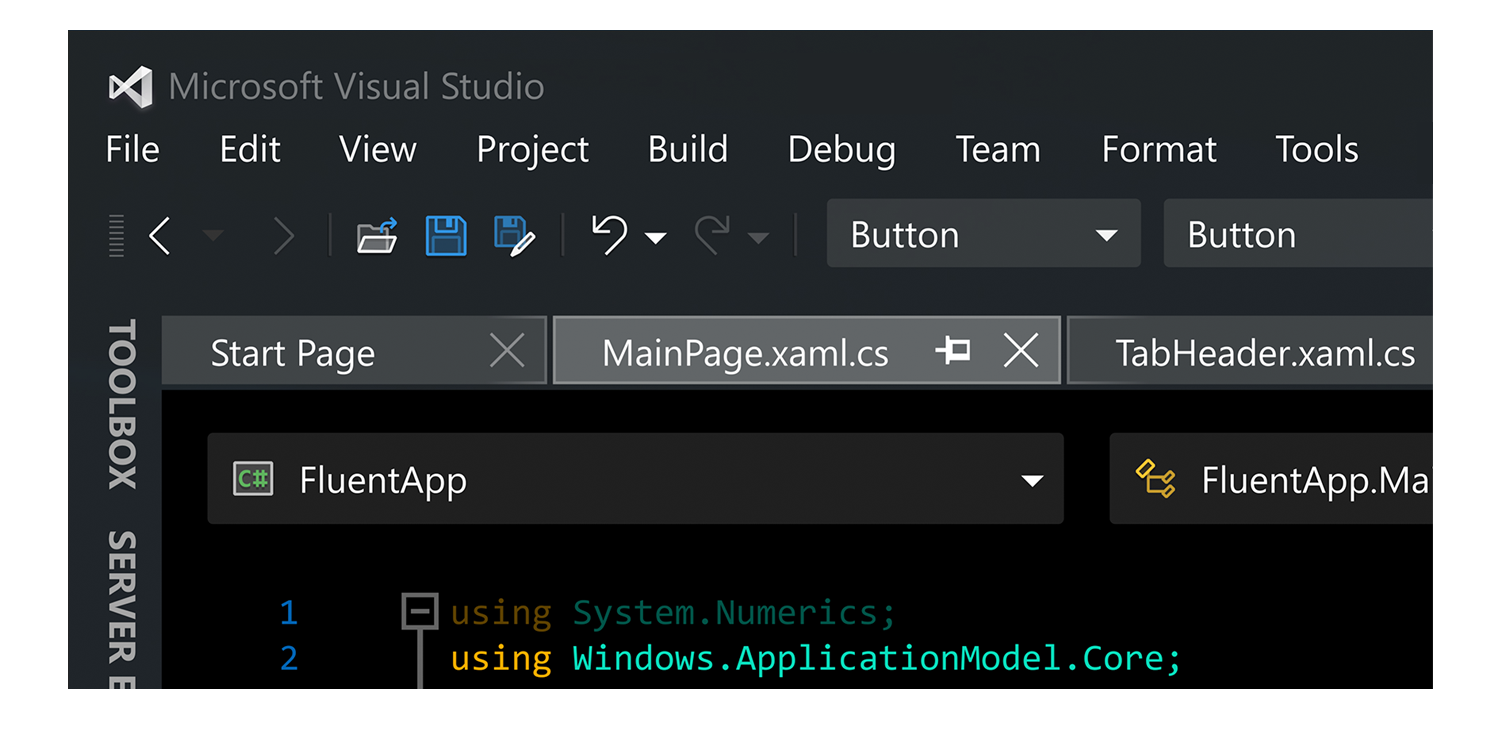This screenshot has height=740, width=1500.
Task: Click the Save As pencil-floppy icon
Action: point(514,235)
